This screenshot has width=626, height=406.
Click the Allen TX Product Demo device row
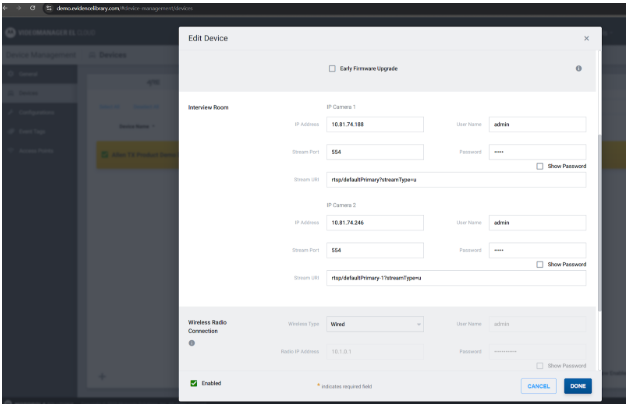pos(138,154)
